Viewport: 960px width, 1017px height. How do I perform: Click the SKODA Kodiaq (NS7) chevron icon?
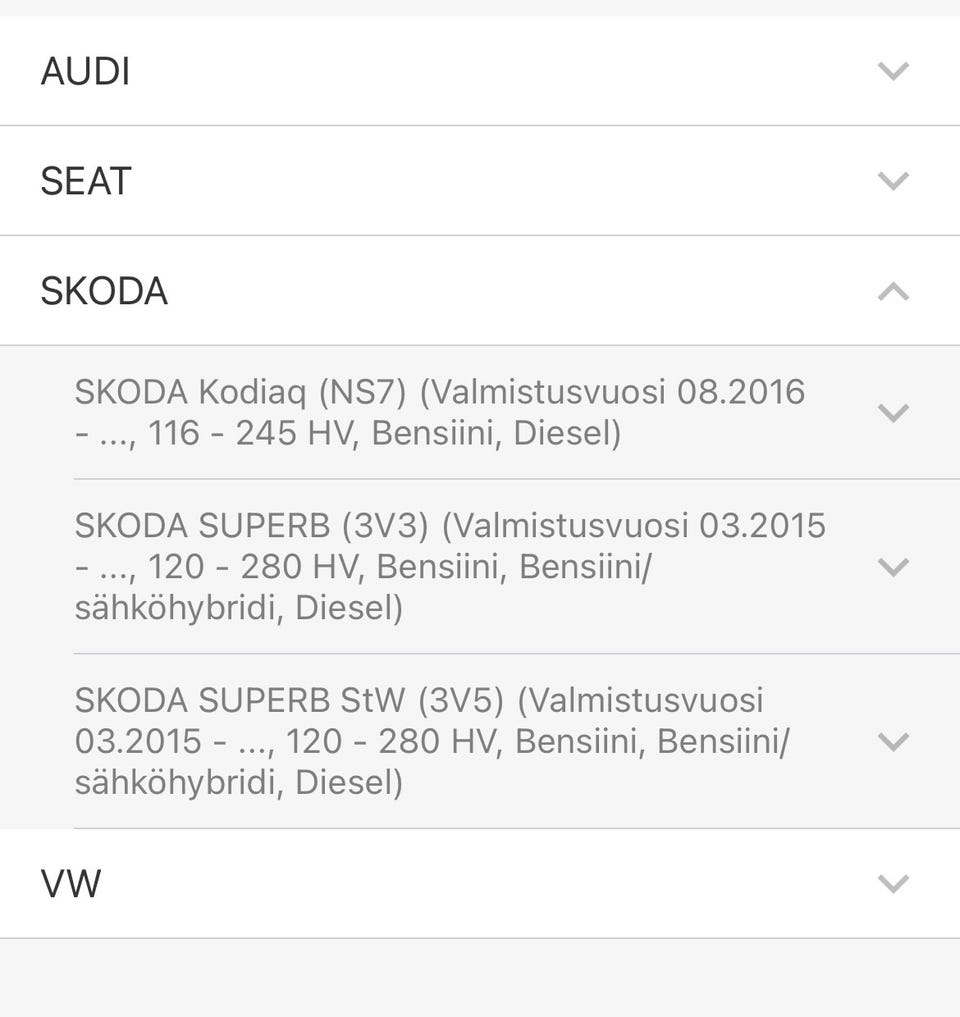[892, 412]
